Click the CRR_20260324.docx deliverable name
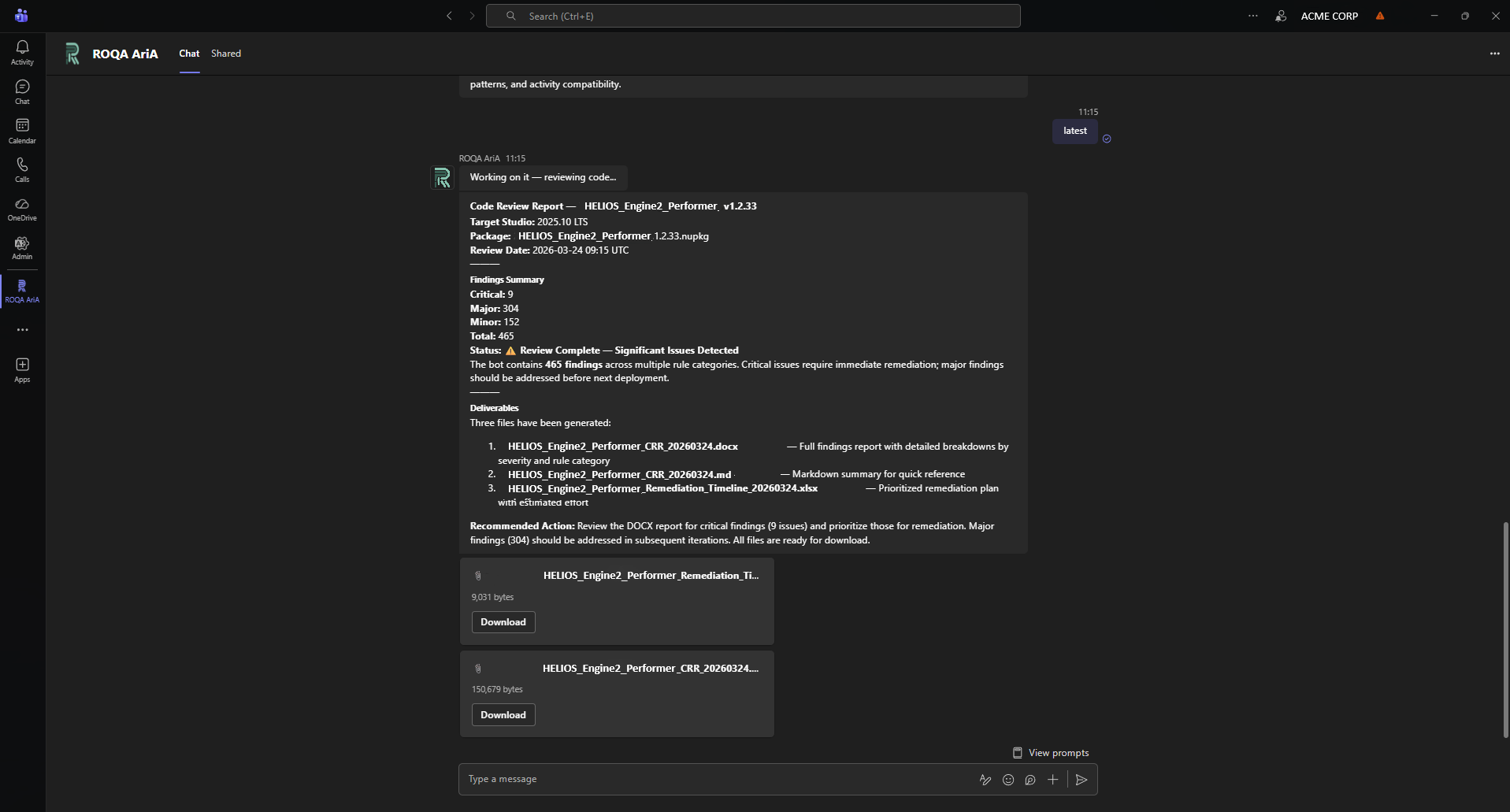The height and width of the screenshot is (812, 1510). click(x=623, y=447)
